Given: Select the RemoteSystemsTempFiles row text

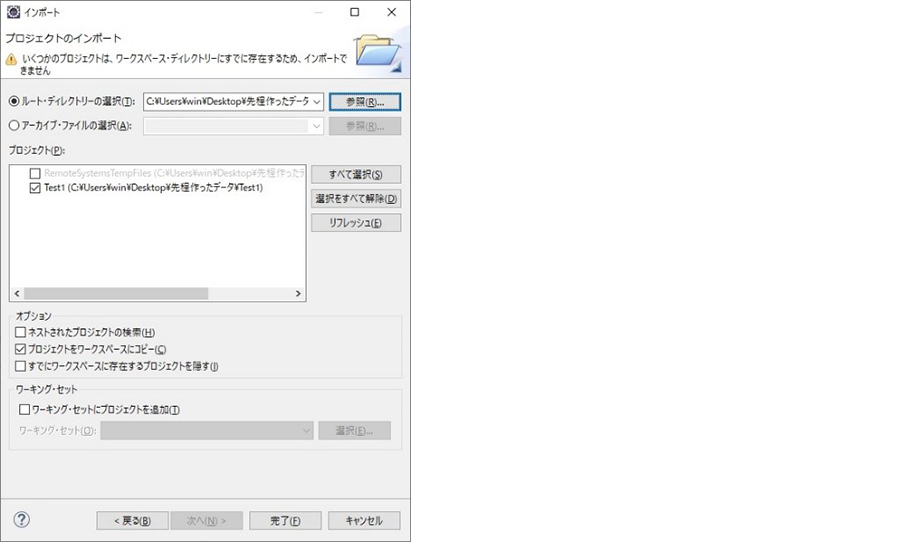Looking at the screenshot, I should [174, 173].
